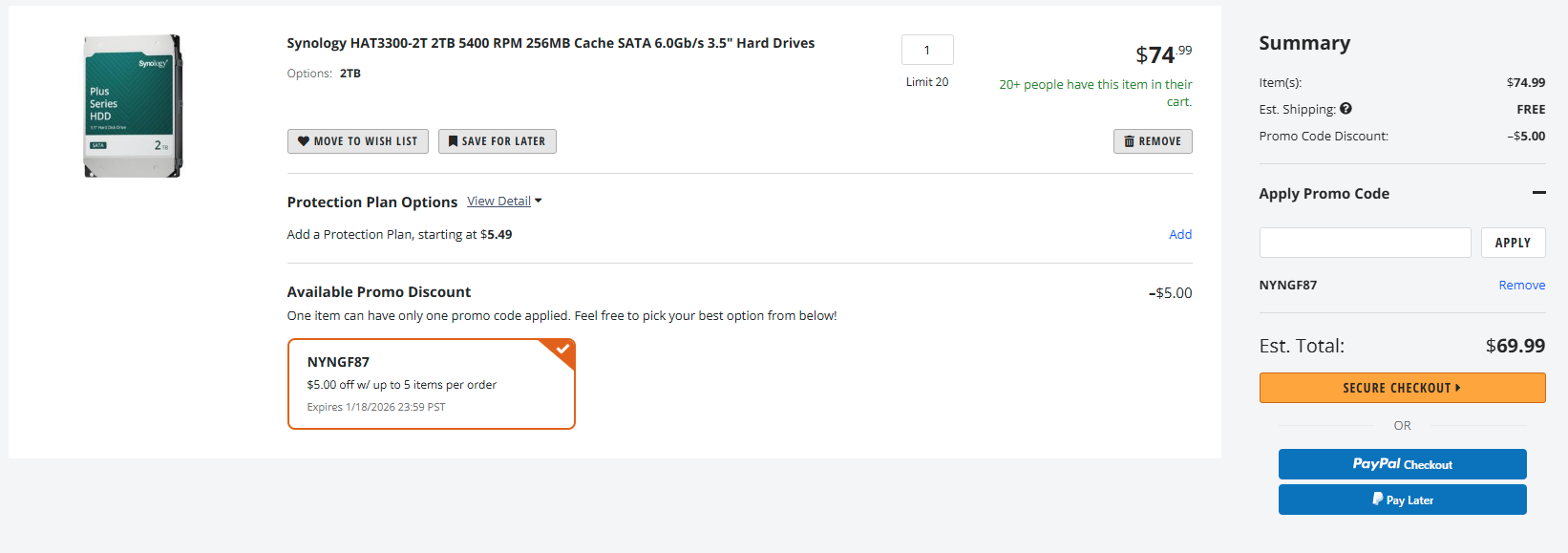The image size is (1568, 553).
Task: Click the Est. Shipping help question mark
Action: (1346, 109)
